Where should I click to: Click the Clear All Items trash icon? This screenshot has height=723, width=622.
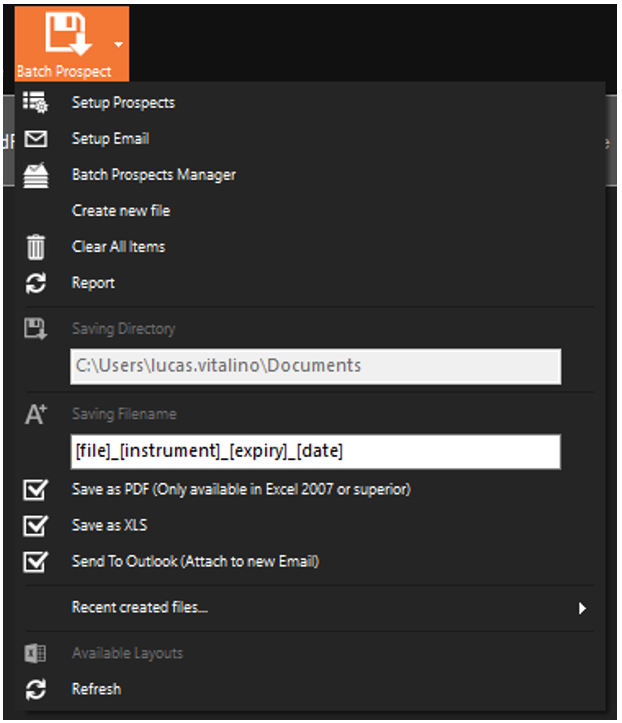point(35,247)
